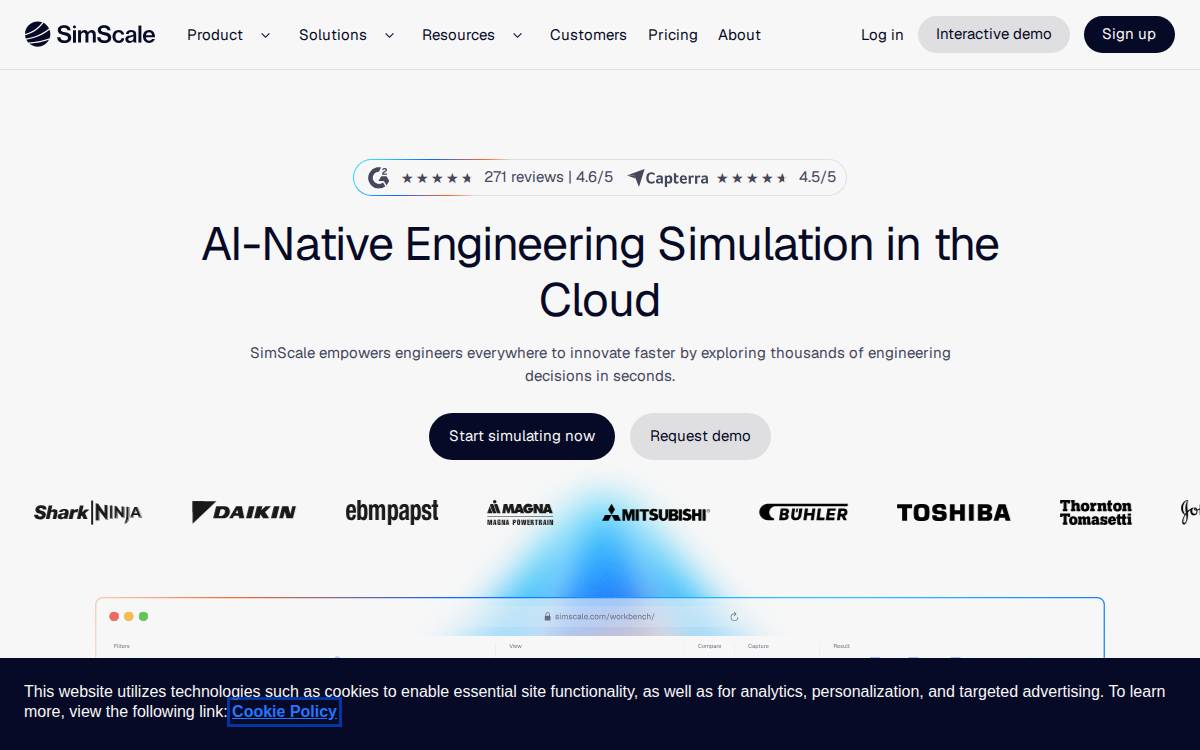Click the 4.5/5 Capterra score
The height and width of the screenshot is (750, 1200).
(x=817, y=177)
